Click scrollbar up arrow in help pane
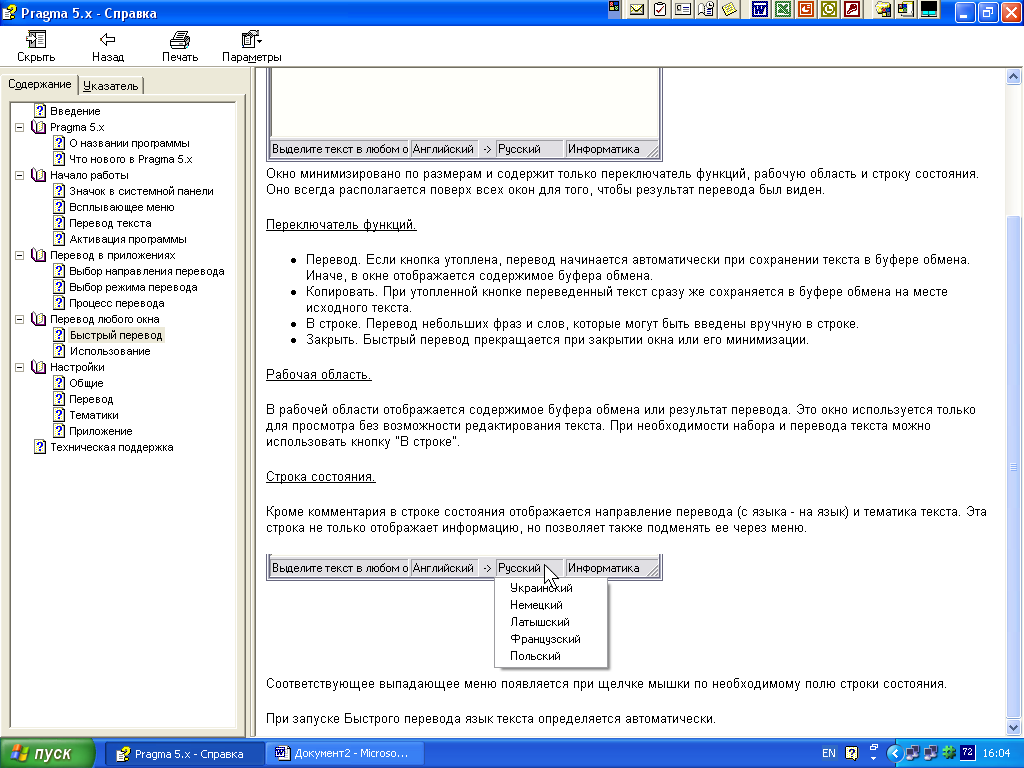This screenshot has width=1024, height=768. (x=1014, y=76)
